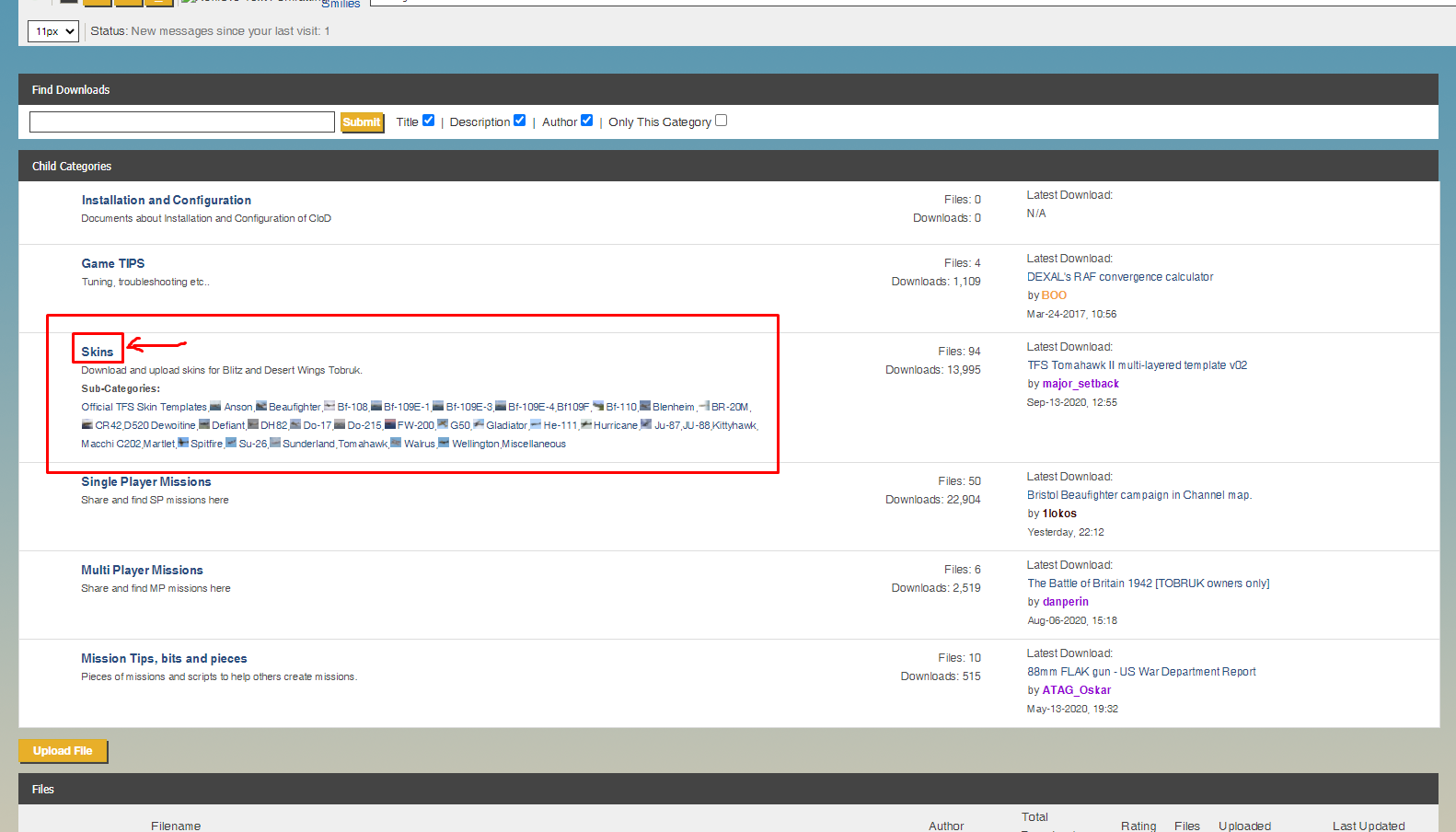
Task: Click the He-111 plane thumbnail icon
Action: (536, 424)
